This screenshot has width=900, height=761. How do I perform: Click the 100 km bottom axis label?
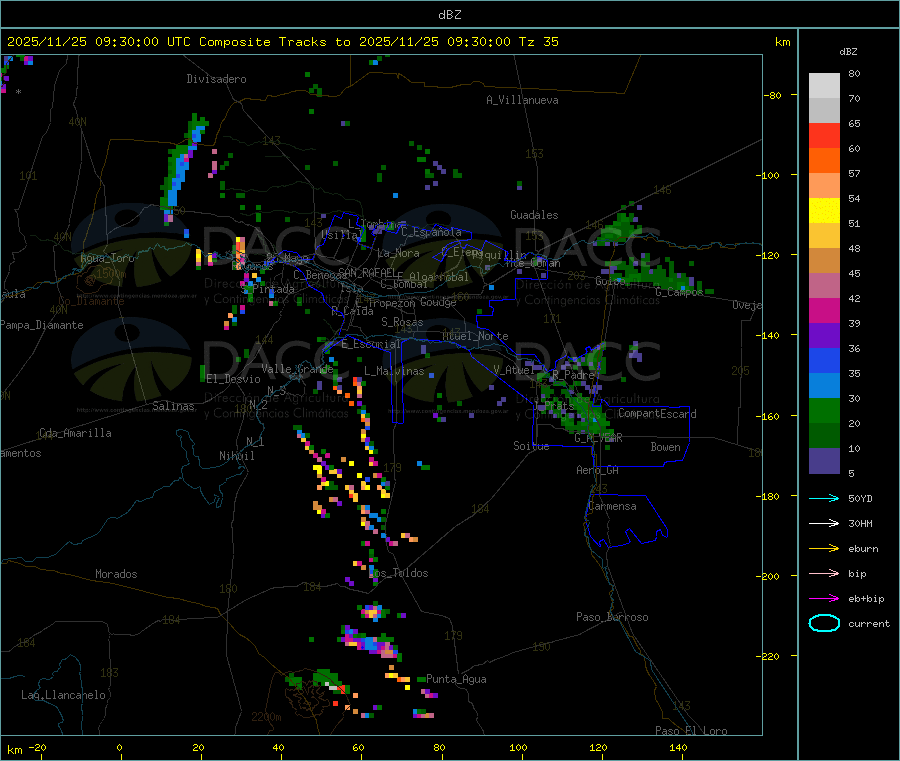pyautogui.click(x=518, y=747)
